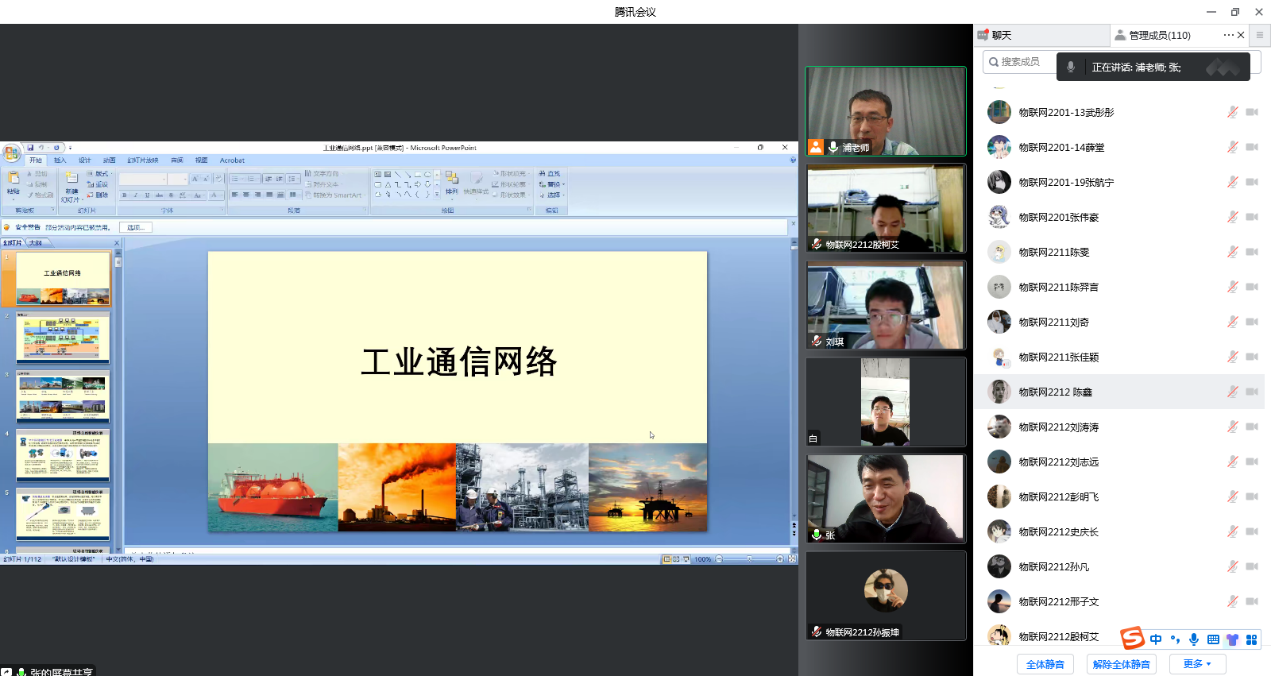Unmute microphone of 物联网2212刘涛涛

[x=1233, y=427]
